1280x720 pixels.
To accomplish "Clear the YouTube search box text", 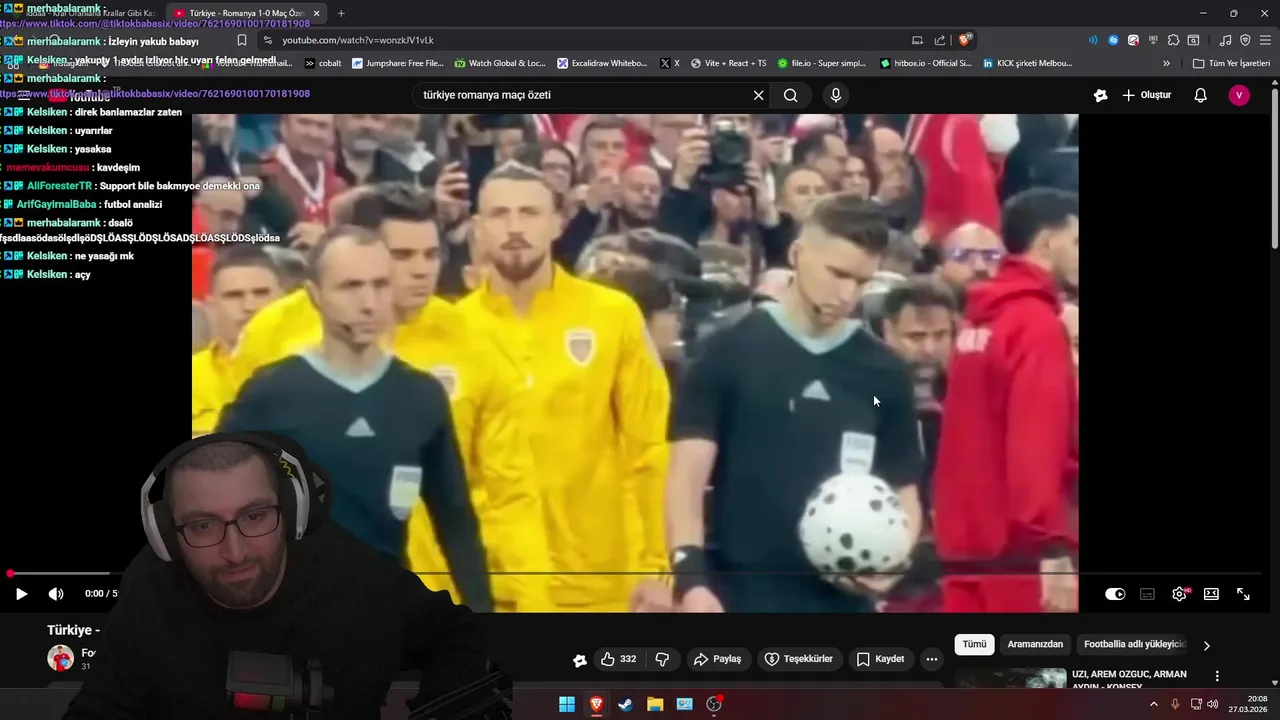I will 758,96.
